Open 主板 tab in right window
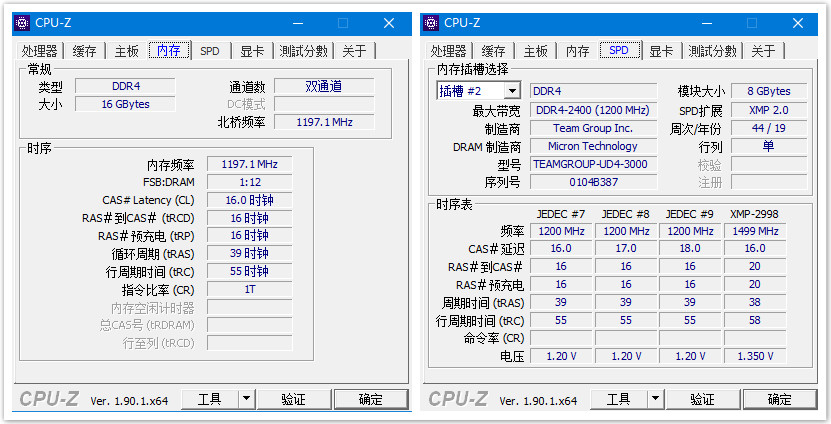This screenshot has width=831, height=424. [536, 51]
